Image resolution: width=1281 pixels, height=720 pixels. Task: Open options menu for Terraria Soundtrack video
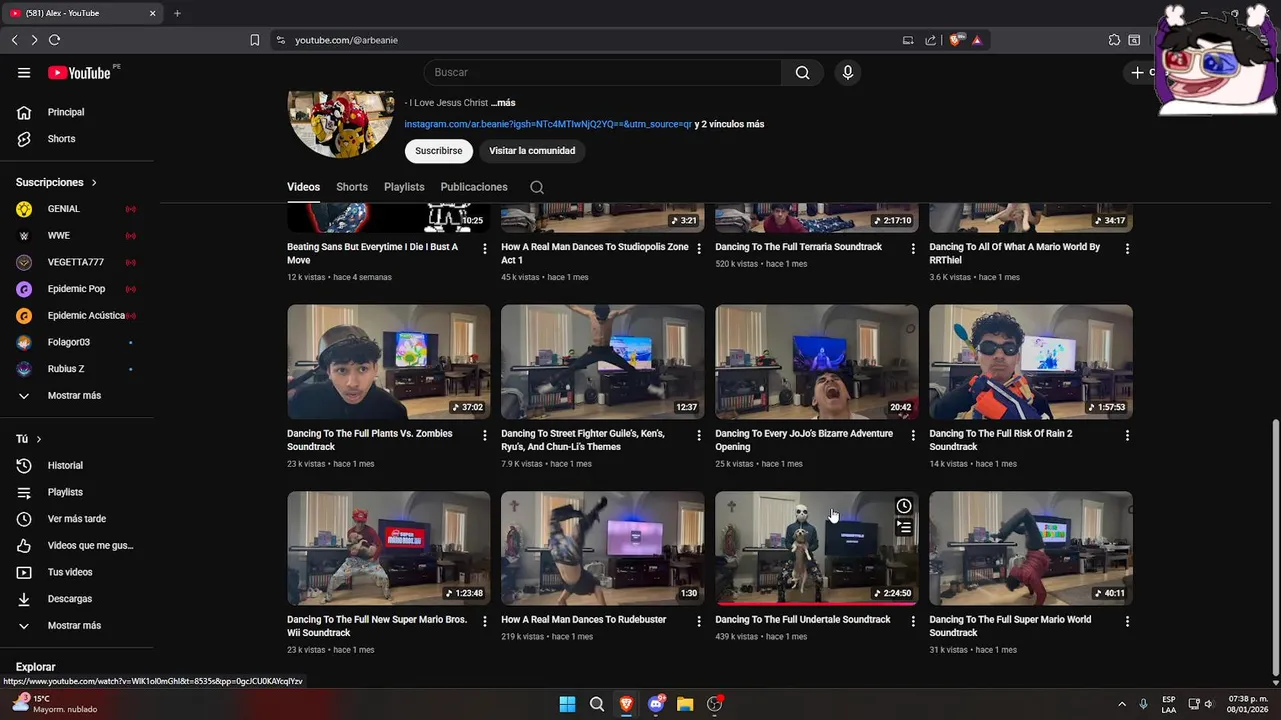[912, 248]
